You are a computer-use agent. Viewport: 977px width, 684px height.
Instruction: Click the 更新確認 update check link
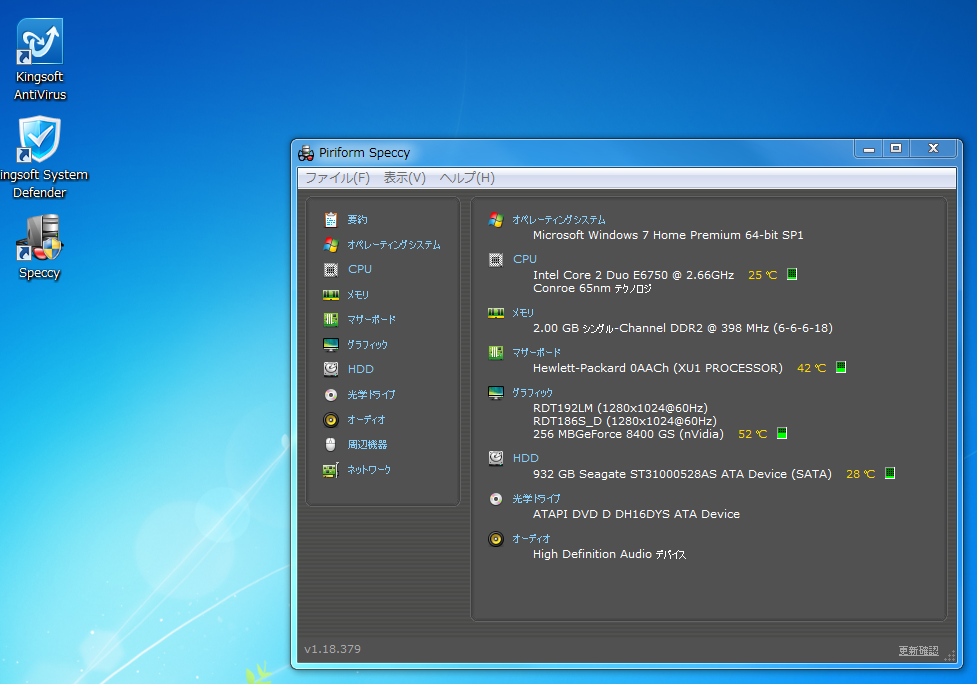[918, 651]
